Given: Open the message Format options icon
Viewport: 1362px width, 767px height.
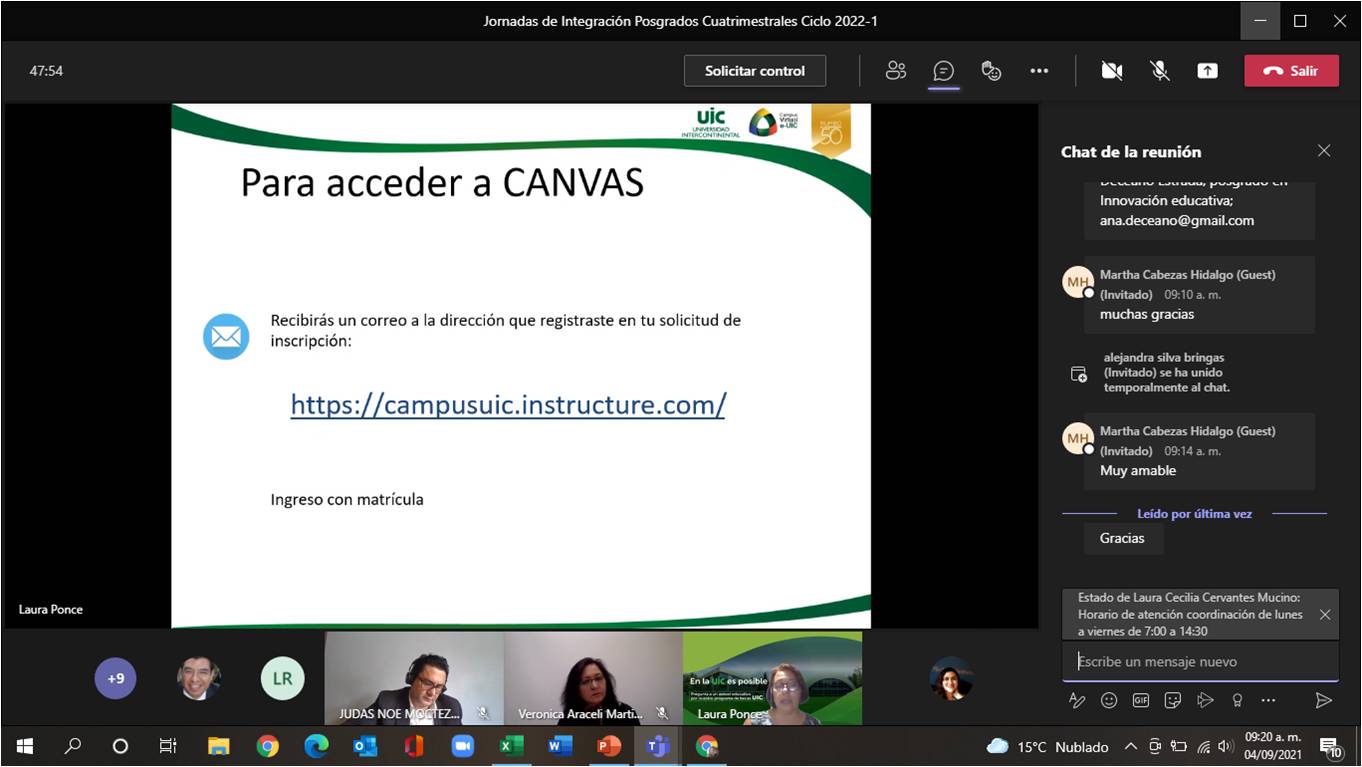Looking at the screenshot, I should pos(1077,701).
